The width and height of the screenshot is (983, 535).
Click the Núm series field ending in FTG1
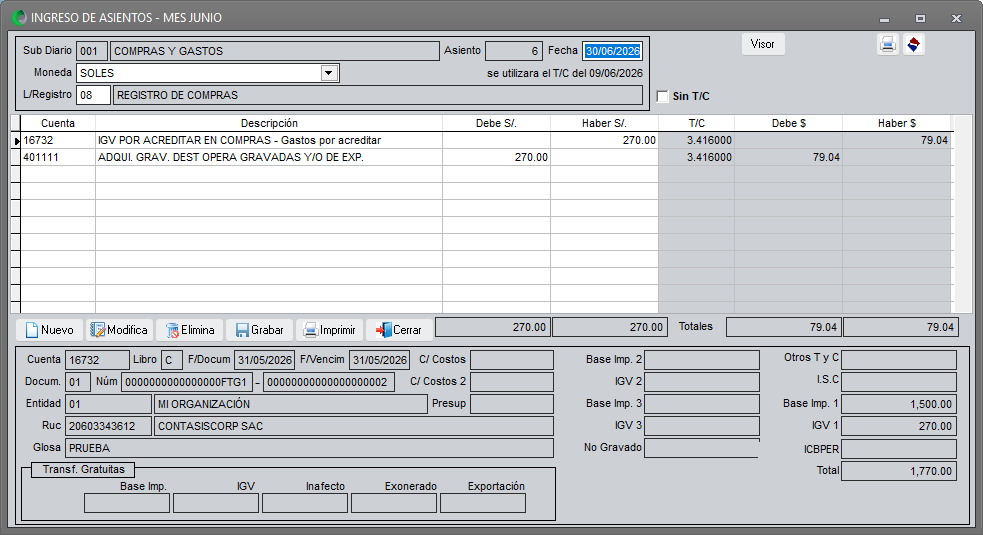click(187, 382)
